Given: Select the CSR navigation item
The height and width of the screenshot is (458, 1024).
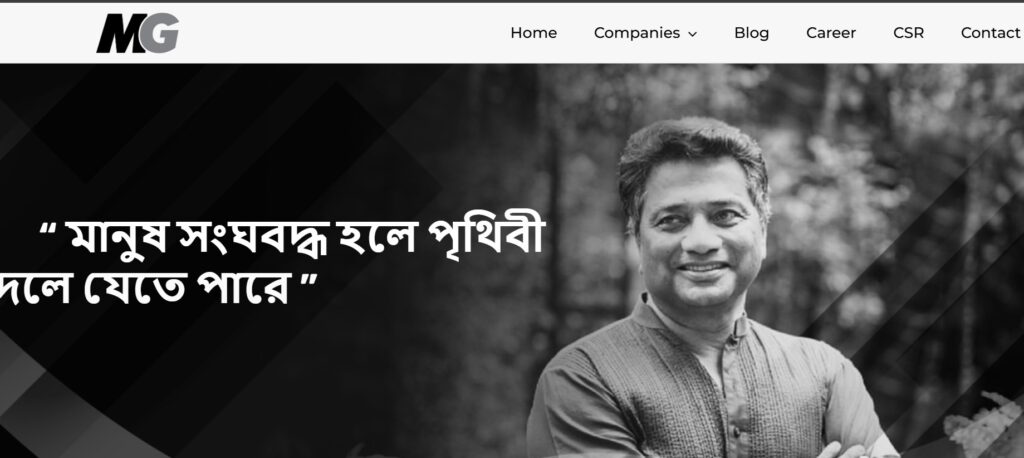Looking at the screenshot, I should click(908, 33).
